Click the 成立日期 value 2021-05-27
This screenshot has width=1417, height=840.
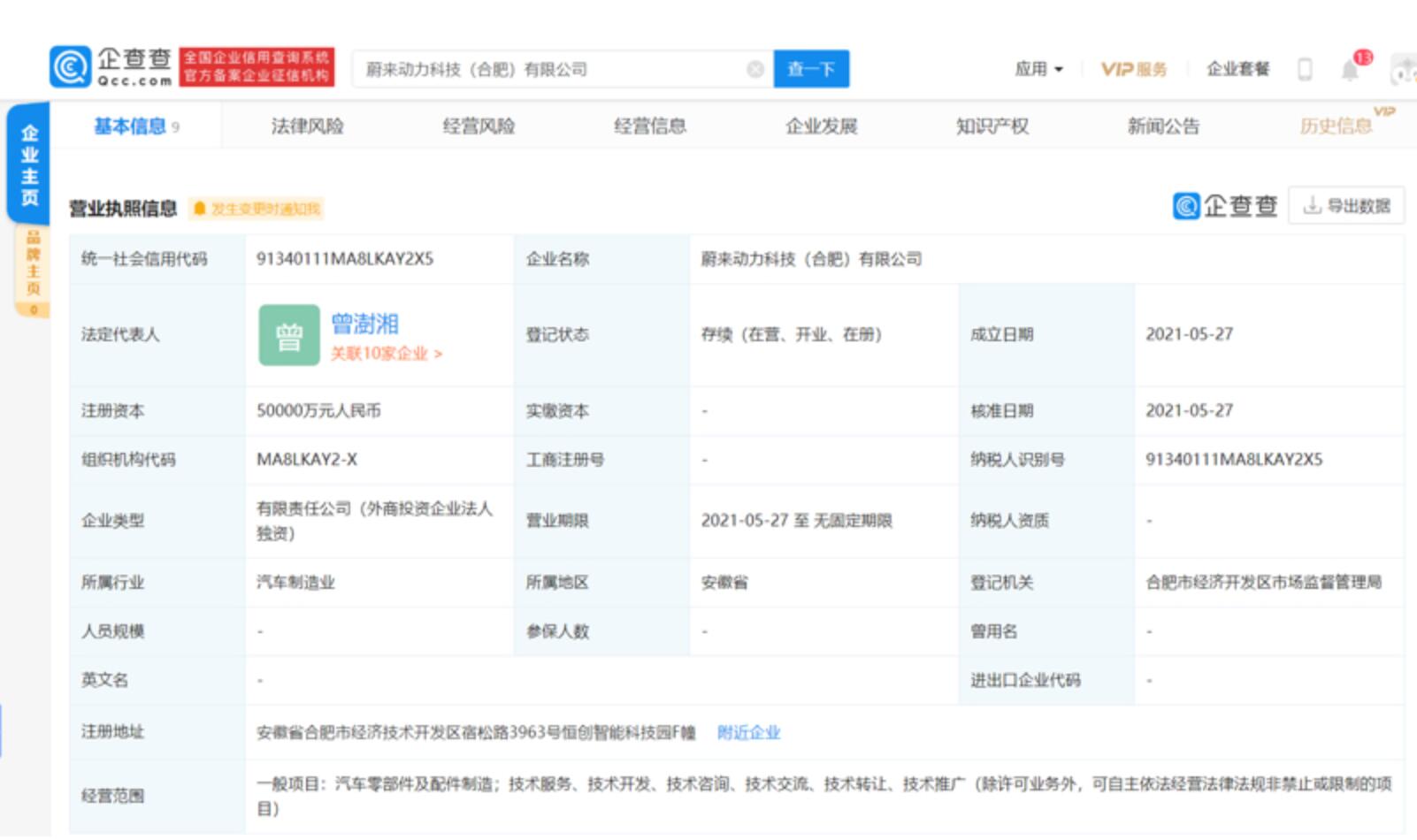pos(1189,334)
